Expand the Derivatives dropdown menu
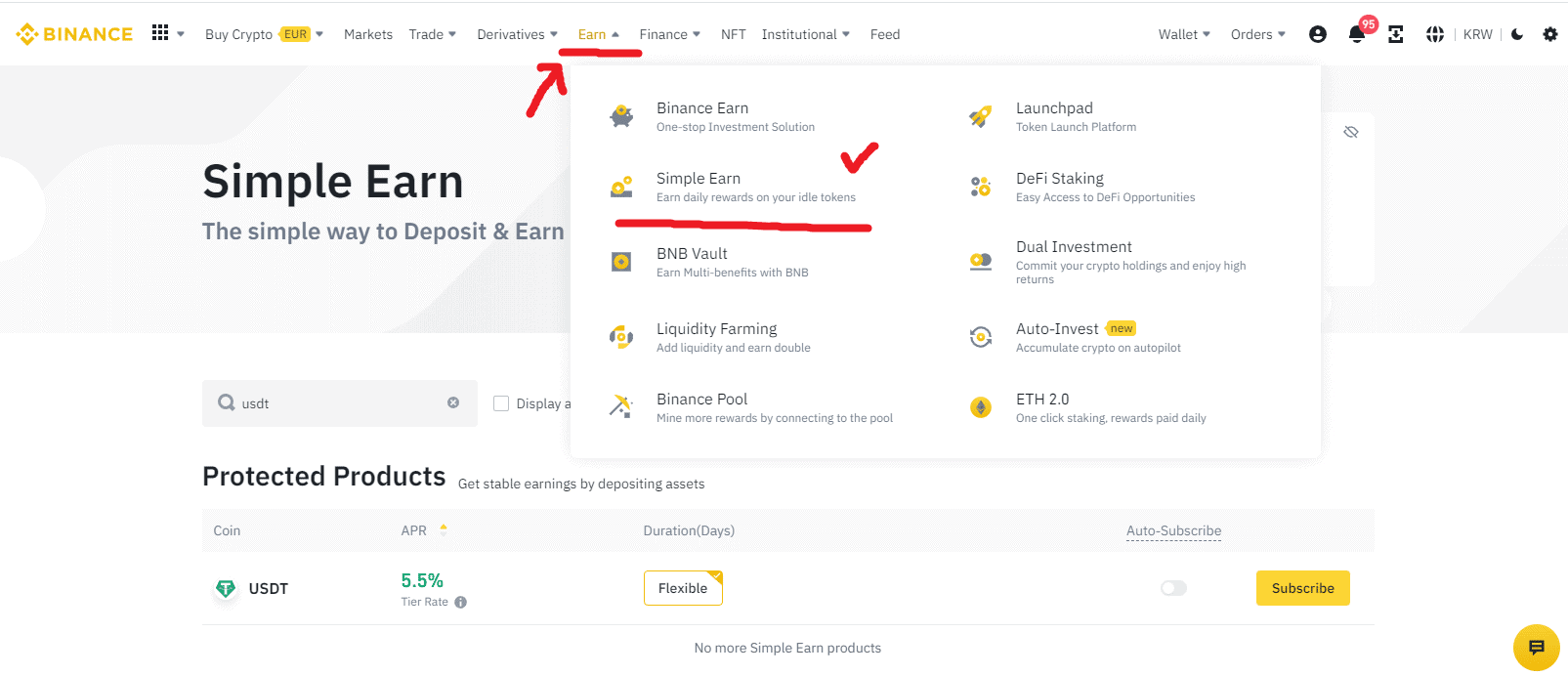 517,34
